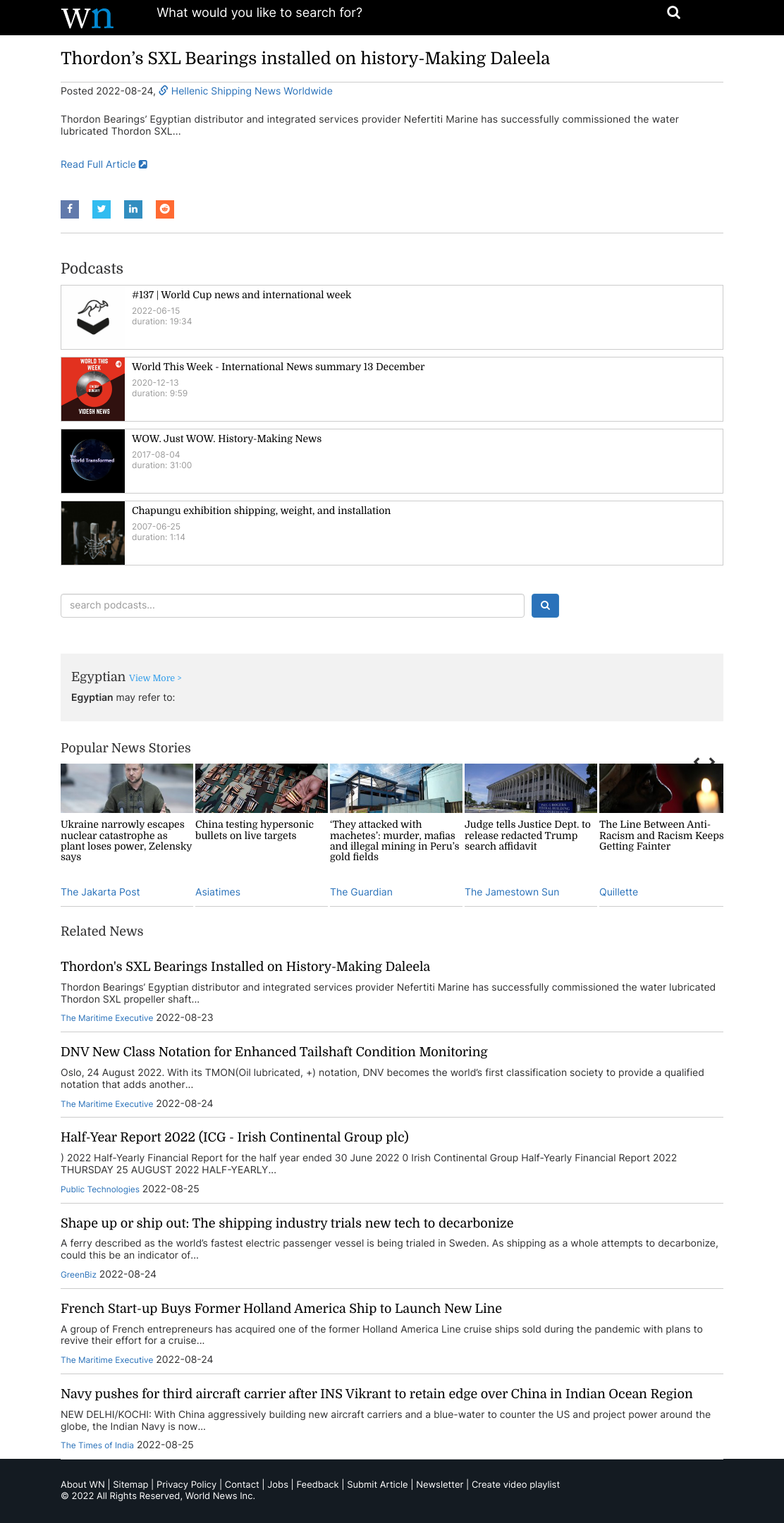Share article on Reddit
Screen dimensions: 784x1523
pyautogui.click(x=165, y=209)
